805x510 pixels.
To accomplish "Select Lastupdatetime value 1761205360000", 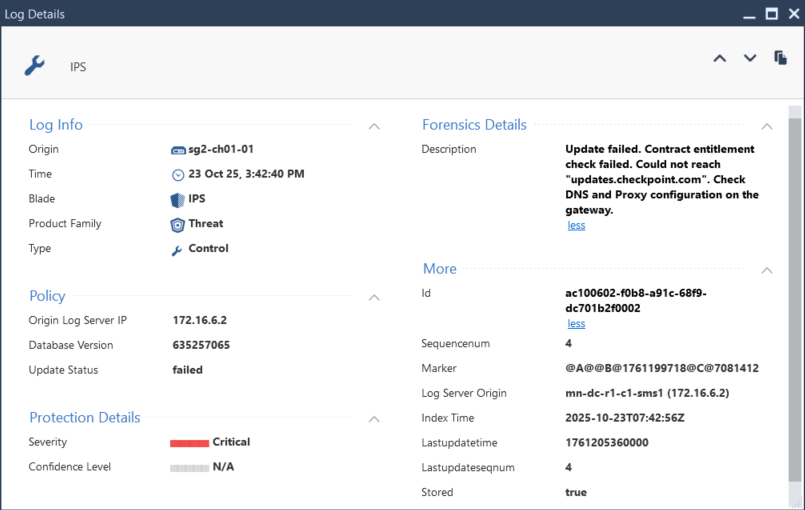I will point(607,442).
